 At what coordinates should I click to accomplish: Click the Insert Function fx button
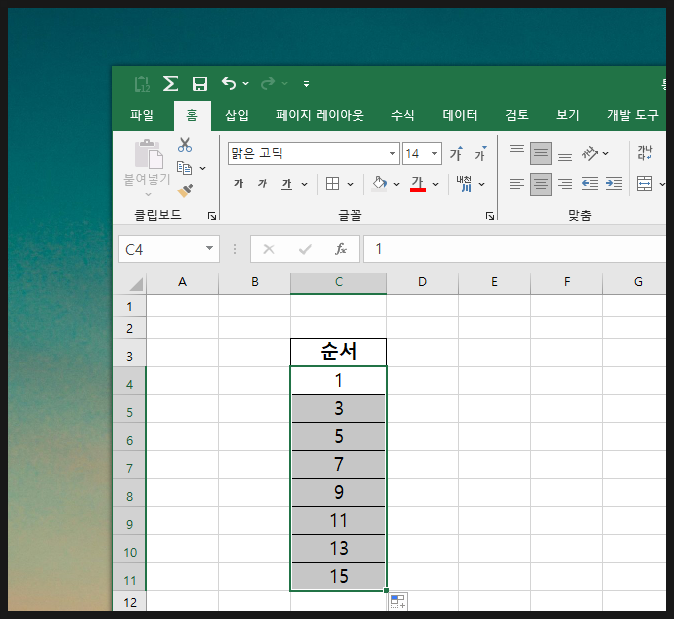[x=340, y=249]
